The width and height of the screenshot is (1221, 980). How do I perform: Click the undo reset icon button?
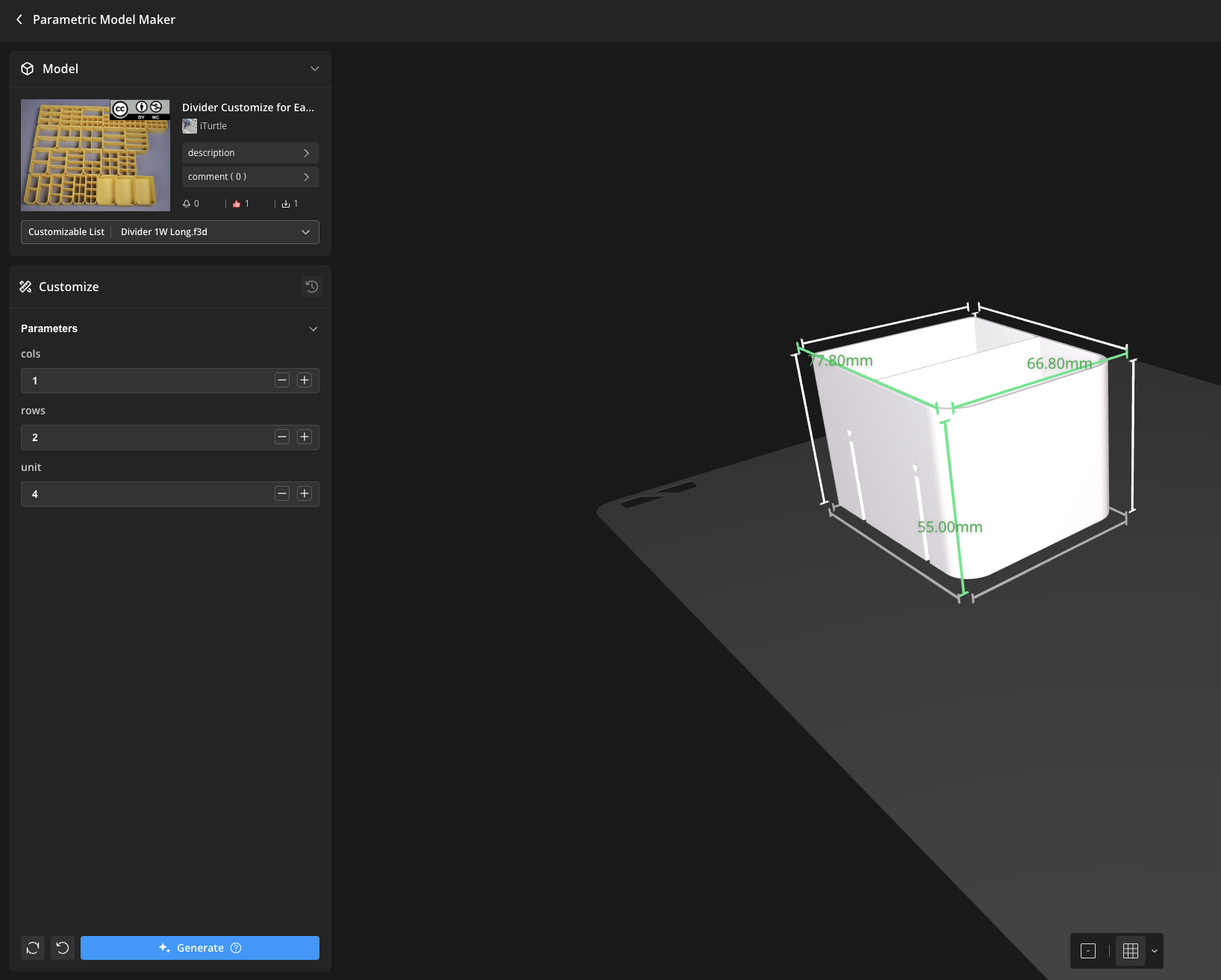[x=63, y=948]
